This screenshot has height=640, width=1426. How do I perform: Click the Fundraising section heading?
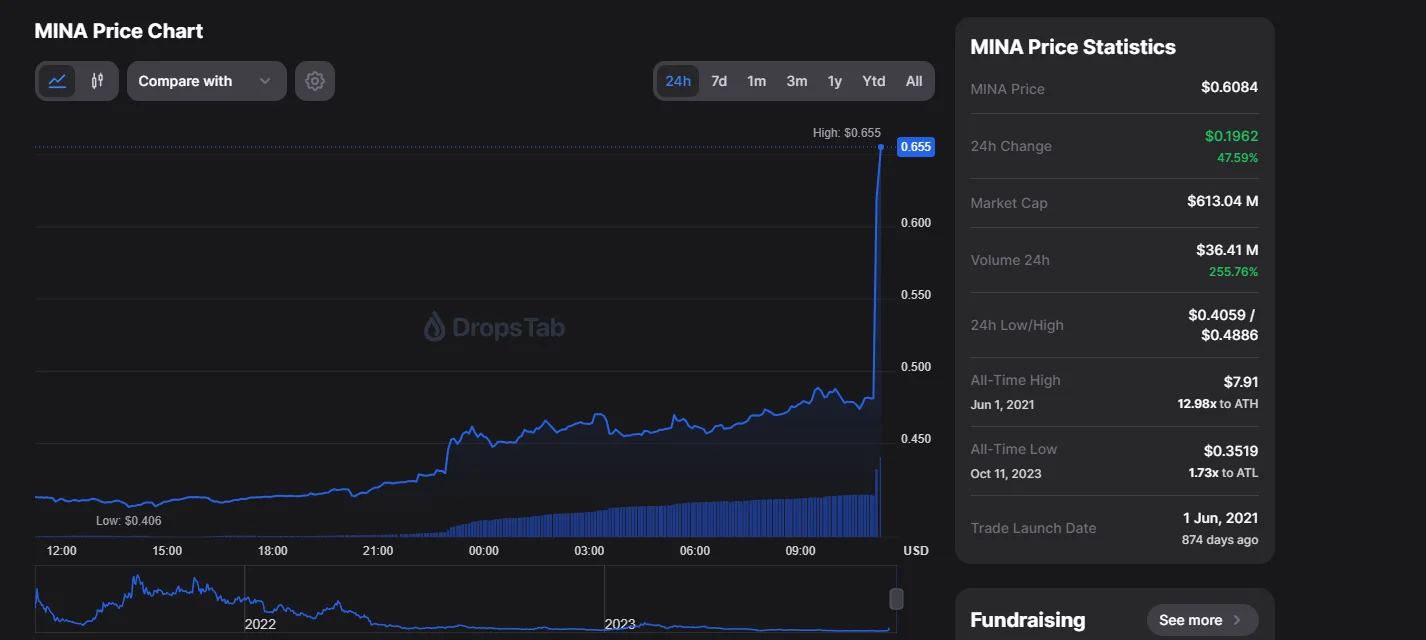tap(1027, 620)
